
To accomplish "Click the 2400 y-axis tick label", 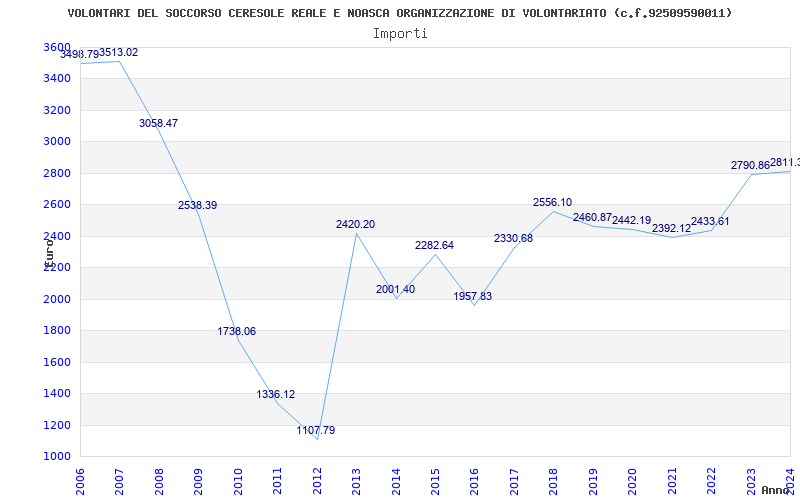I will (x=57, y=236).
